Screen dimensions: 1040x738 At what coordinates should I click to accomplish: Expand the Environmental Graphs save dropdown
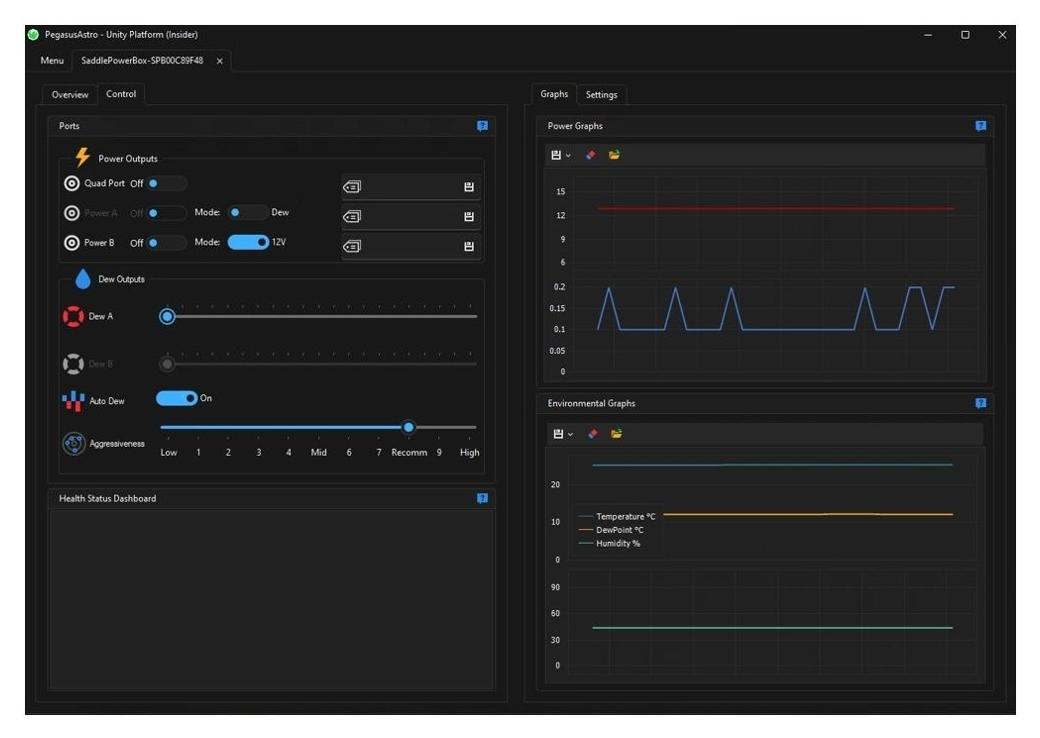click(x=563, y=433)
